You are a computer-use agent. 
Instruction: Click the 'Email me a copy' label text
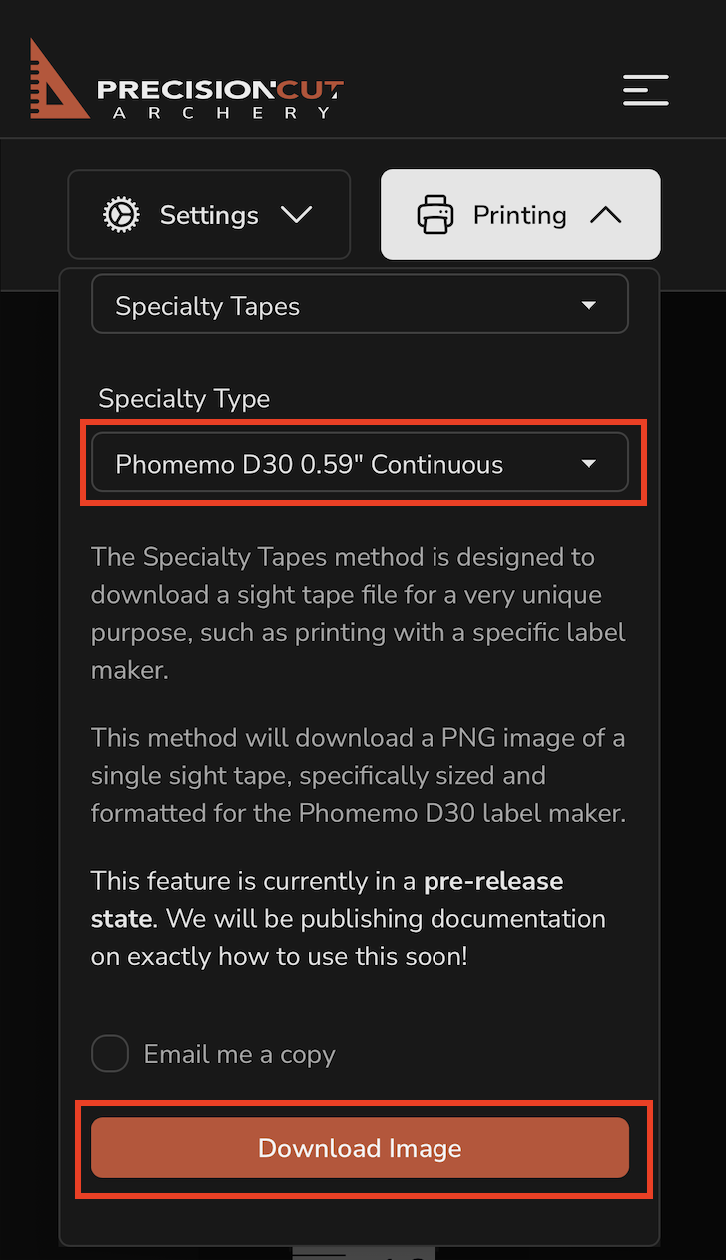click(x=240, y=1054)
